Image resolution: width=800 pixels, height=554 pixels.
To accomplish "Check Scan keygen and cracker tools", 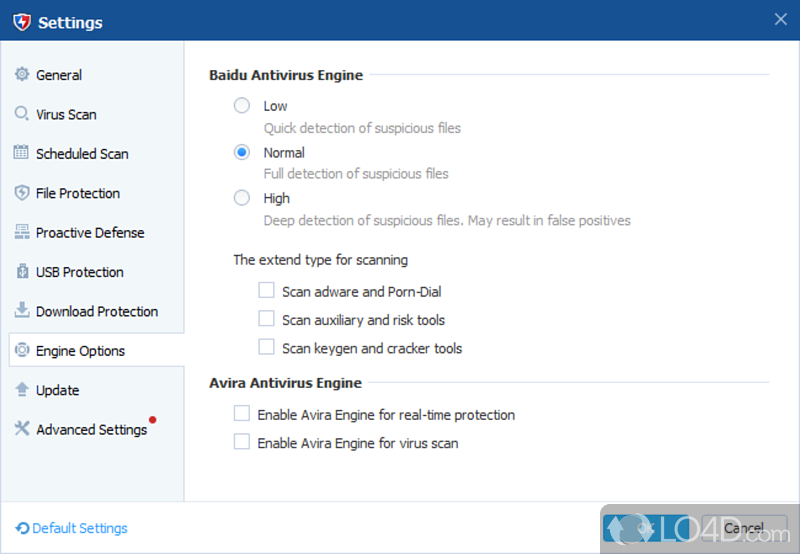I will [x=266, y=348].
